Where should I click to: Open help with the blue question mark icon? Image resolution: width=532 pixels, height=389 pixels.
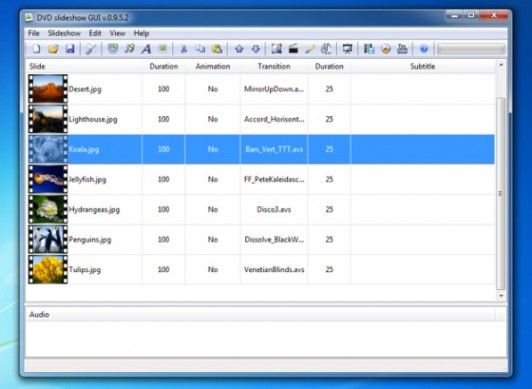click(x=424, y=49)
